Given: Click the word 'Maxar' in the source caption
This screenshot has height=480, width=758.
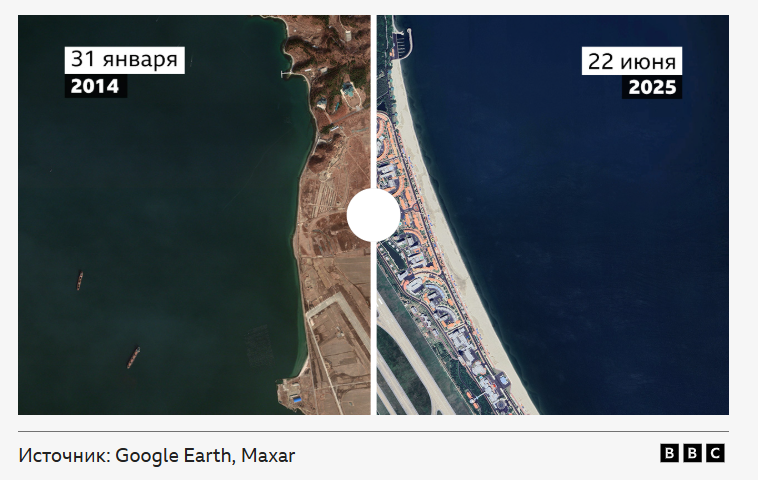Looking at the screenshot, I should (x=268, y=455).
